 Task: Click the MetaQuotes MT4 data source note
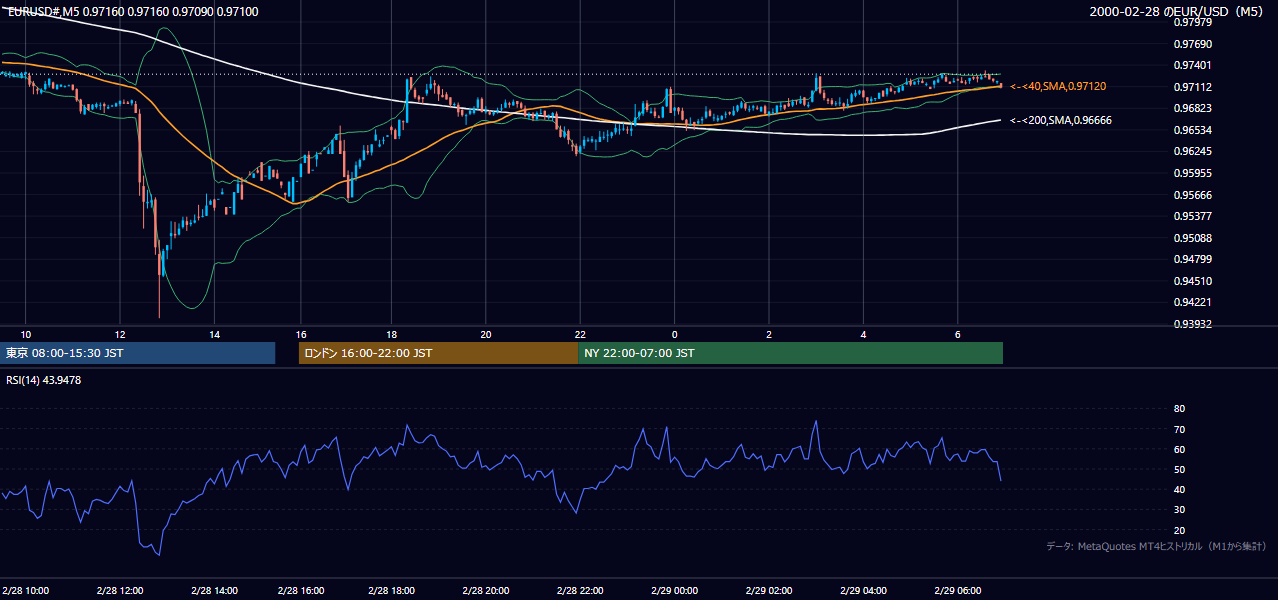pyautogui.click(x=1156, y=546)
